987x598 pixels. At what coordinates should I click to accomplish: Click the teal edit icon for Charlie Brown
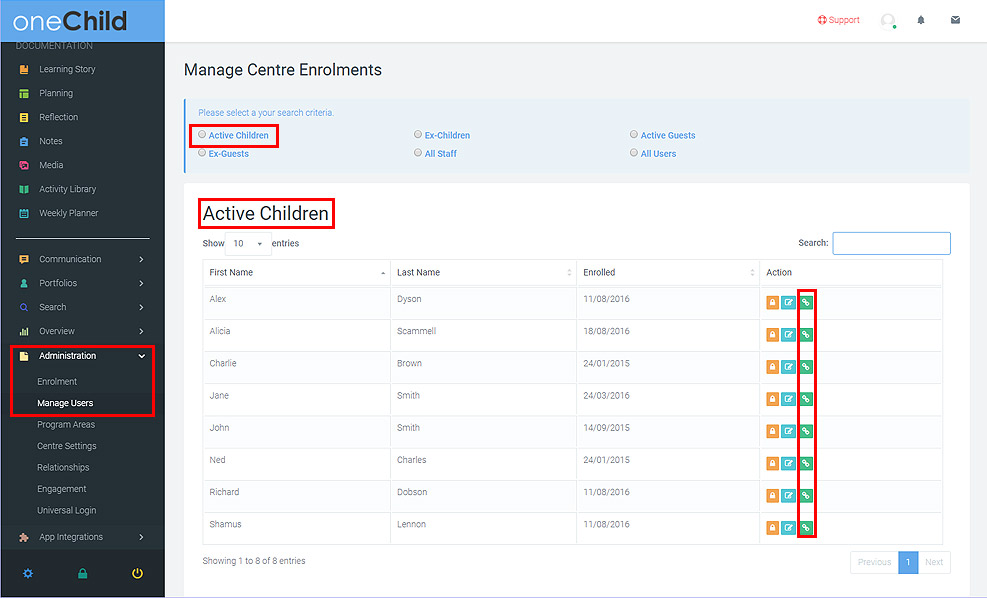(789, 367)
